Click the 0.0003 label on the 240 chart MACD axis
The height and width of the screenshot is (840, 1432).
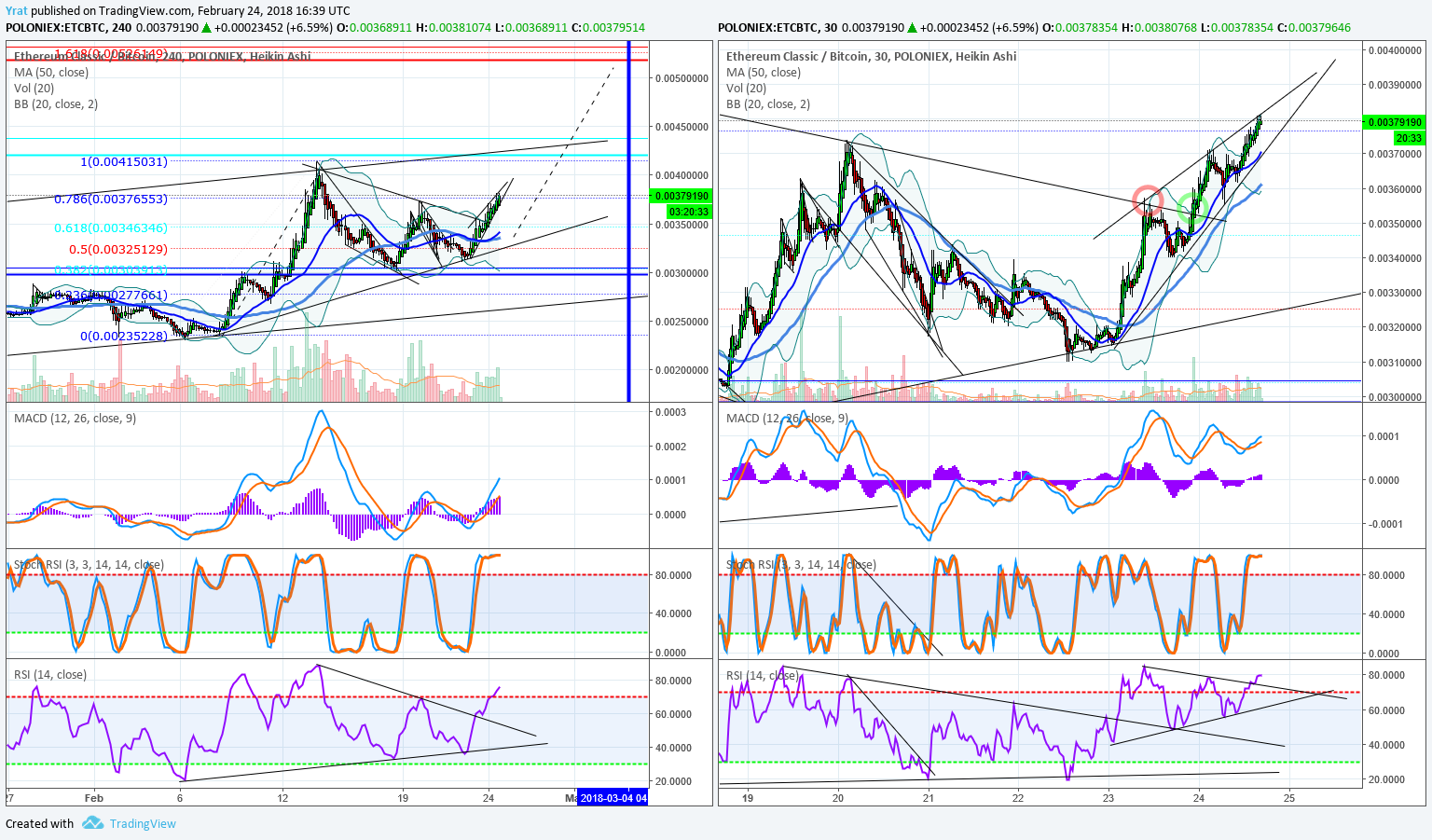[670, 412]
